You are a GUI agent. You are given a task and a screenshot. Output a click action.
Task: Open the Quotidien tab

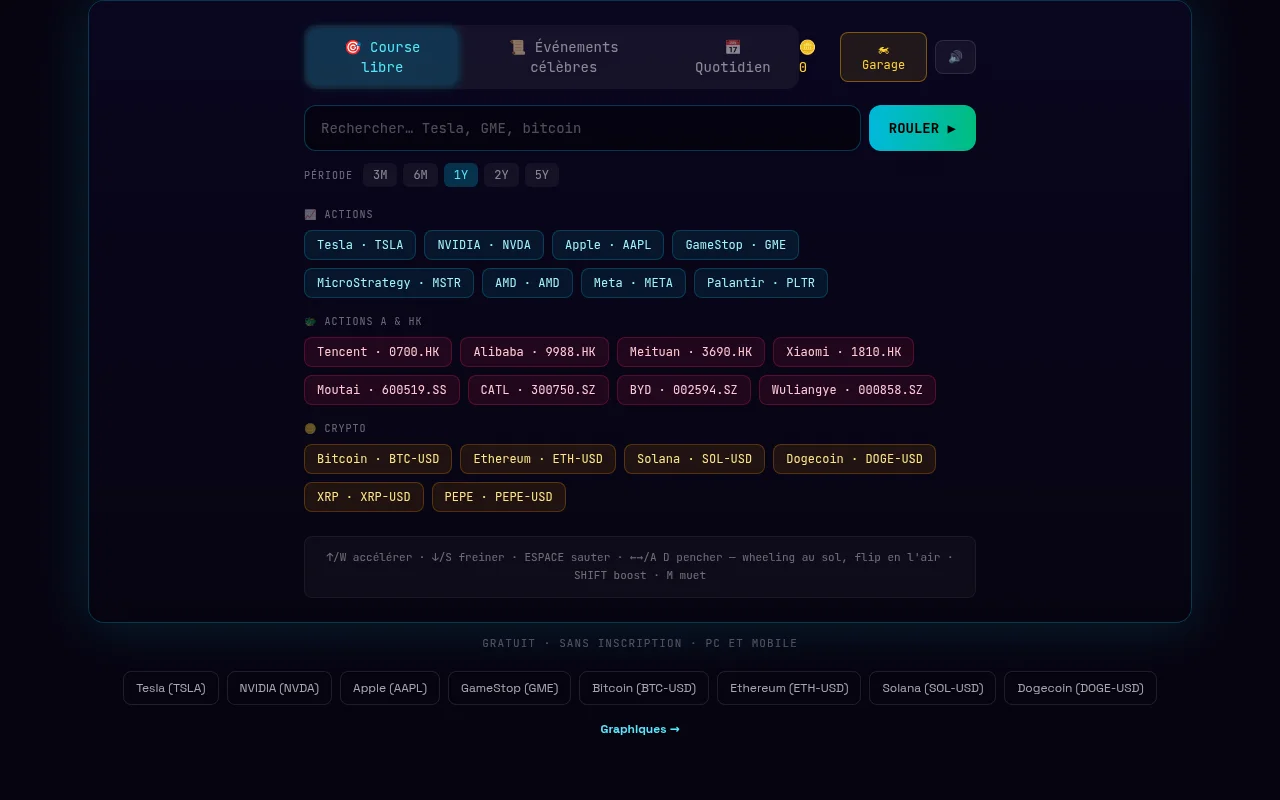tap(733, 57)
